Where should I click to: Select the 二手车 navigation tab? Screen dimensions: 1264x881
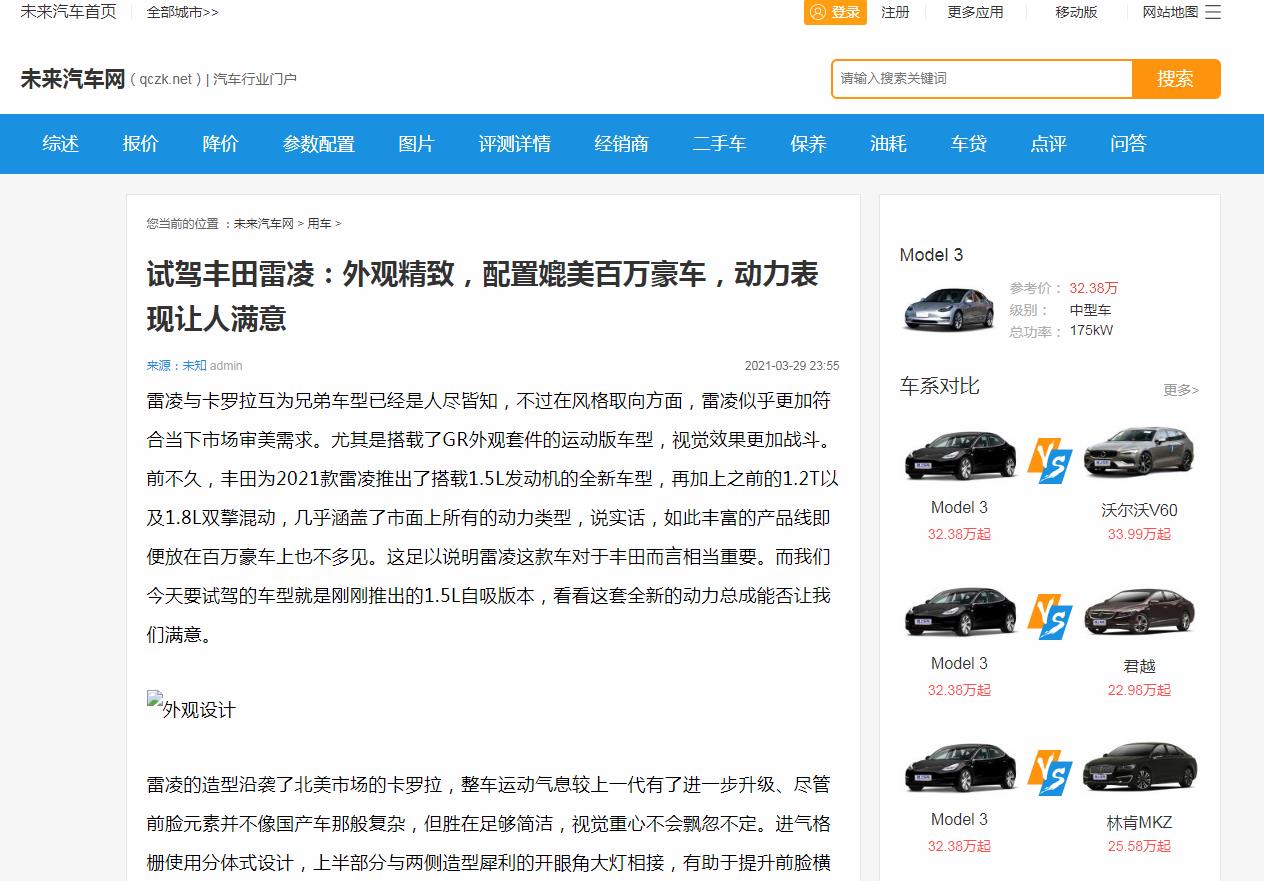[x=719, y=144]
